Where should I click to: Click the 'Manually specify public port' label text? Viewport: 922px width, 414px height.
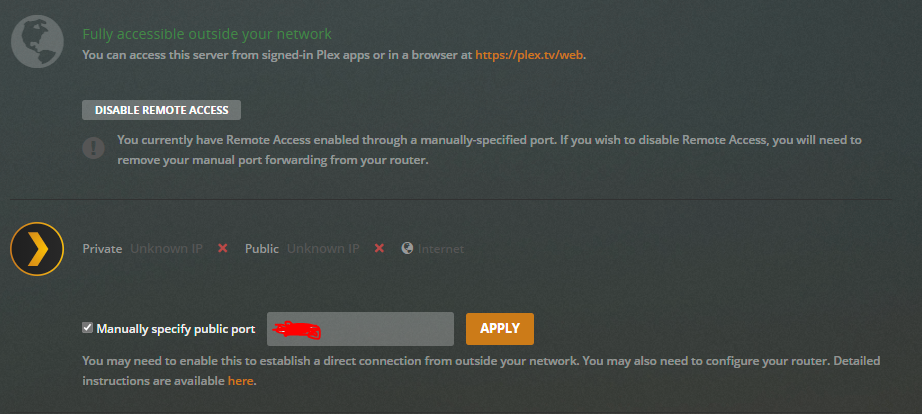coord(175,329)
